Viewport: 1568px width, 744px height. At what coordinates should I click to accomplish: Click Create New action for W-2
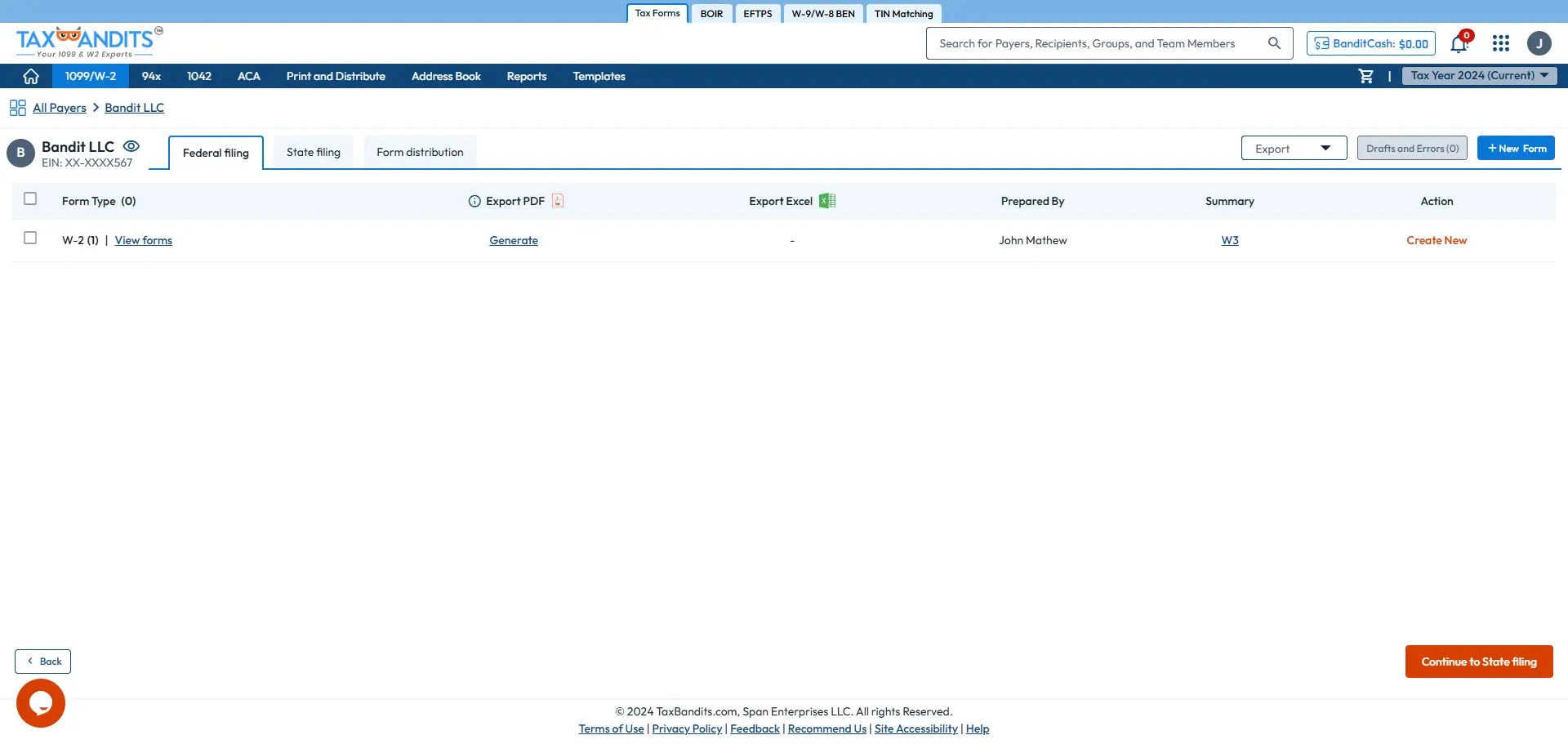1437,240
